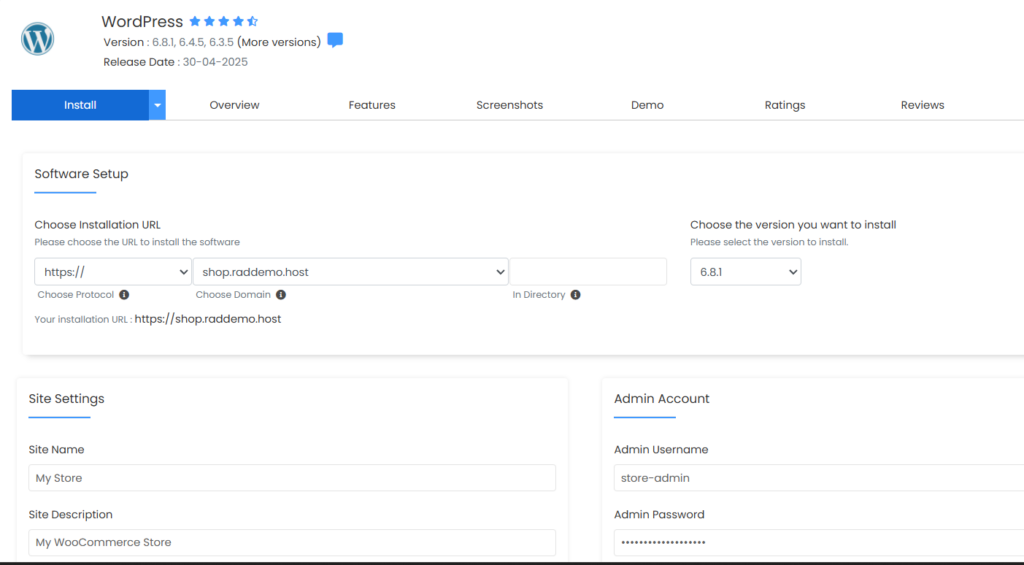The width and height of the screenshot is (1024, 565).
Task: Click the WordPress logo icon
Action: 38,40
